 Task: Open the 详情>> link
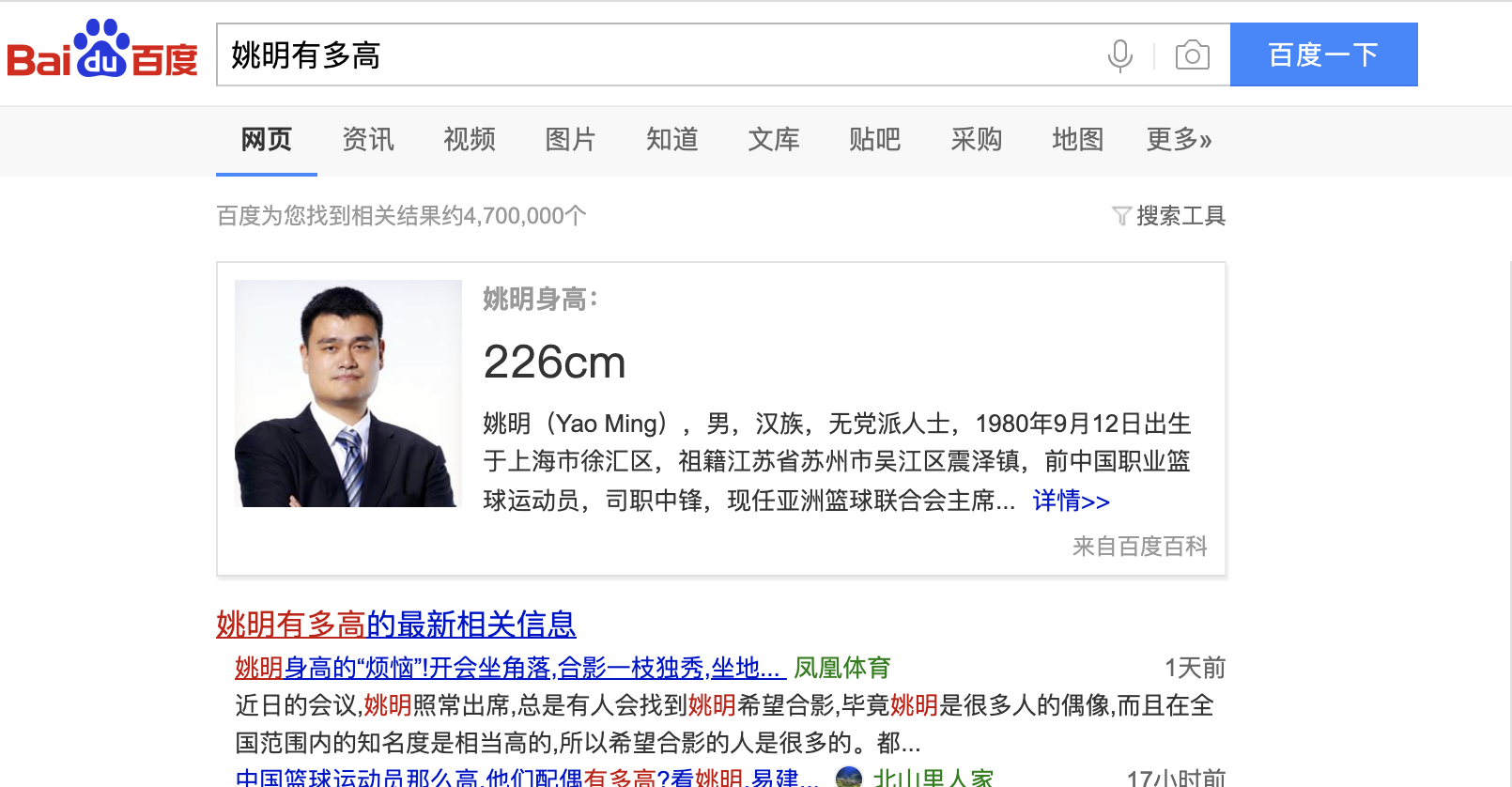(x=1072, y=501)
